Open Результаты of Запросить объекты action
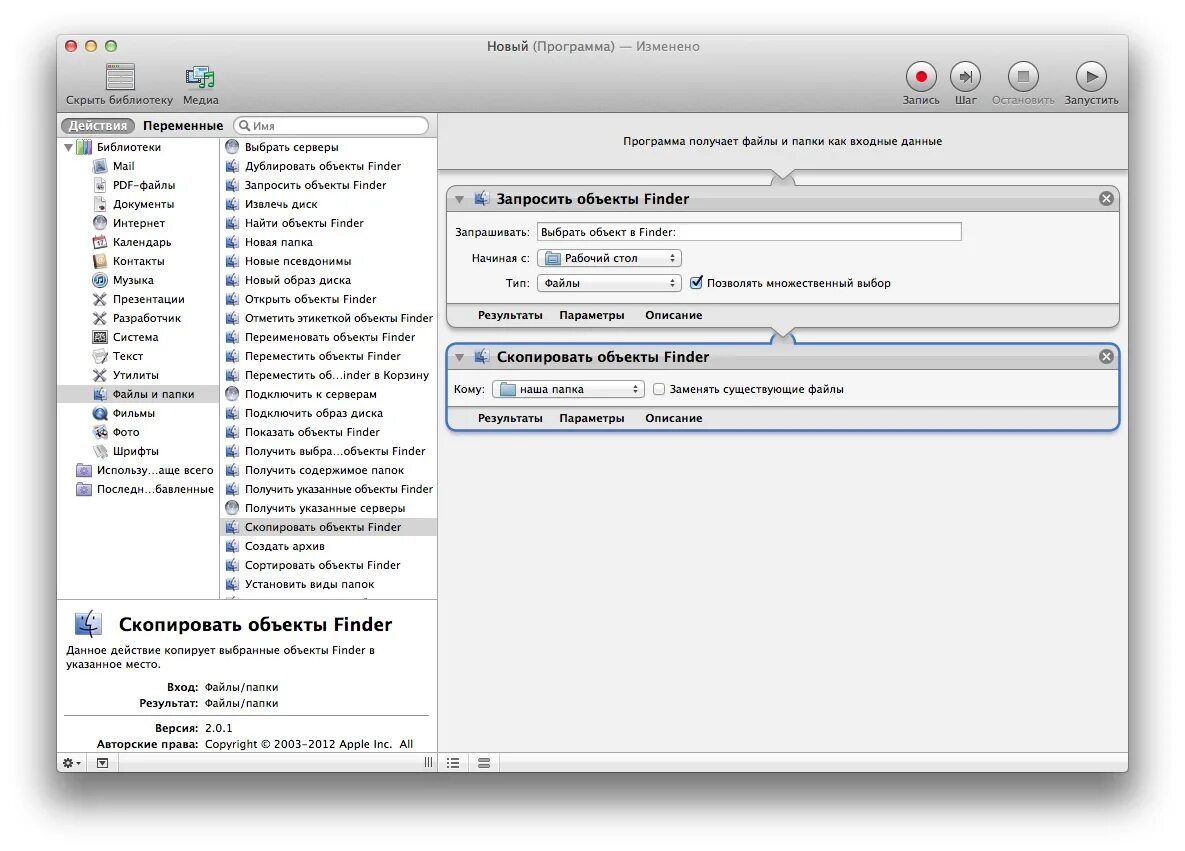This screenshot has height=851, width=1185. point(509,315)
